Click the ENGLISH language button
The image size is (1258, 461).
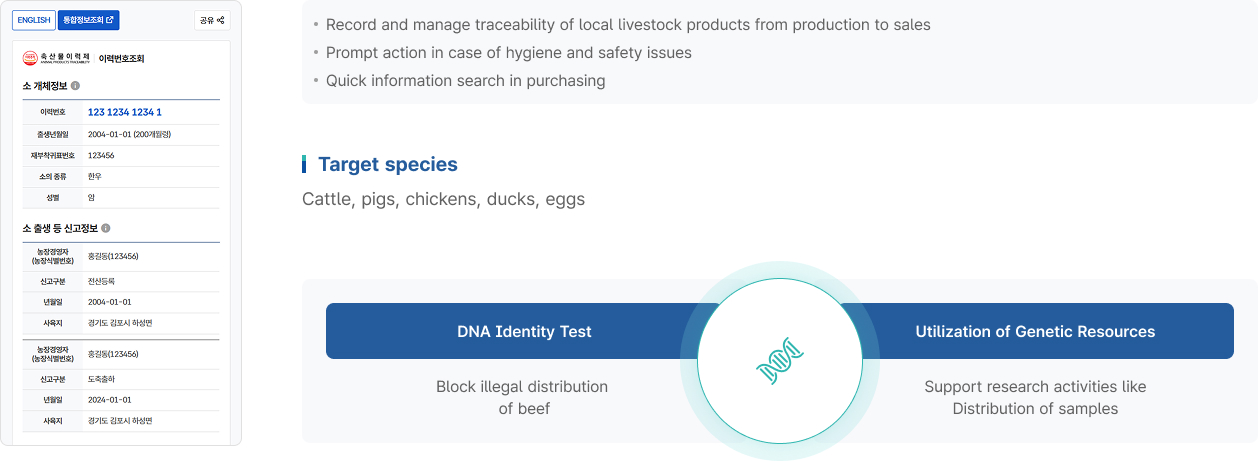pyautogui.click(x=33, y=20)
